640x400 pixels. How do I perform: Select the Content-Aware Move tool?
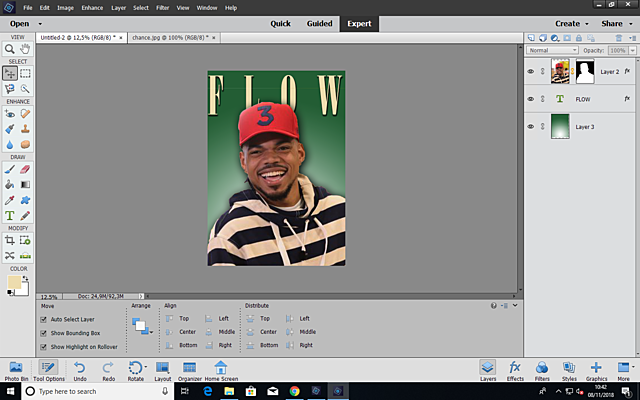point(9,256)
